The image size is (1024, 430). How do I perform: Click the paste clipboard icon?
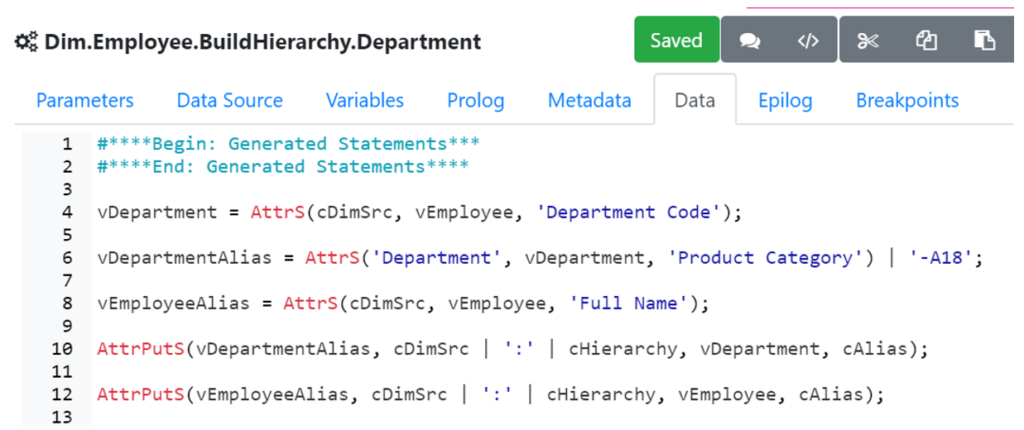(x=984, y=41)
